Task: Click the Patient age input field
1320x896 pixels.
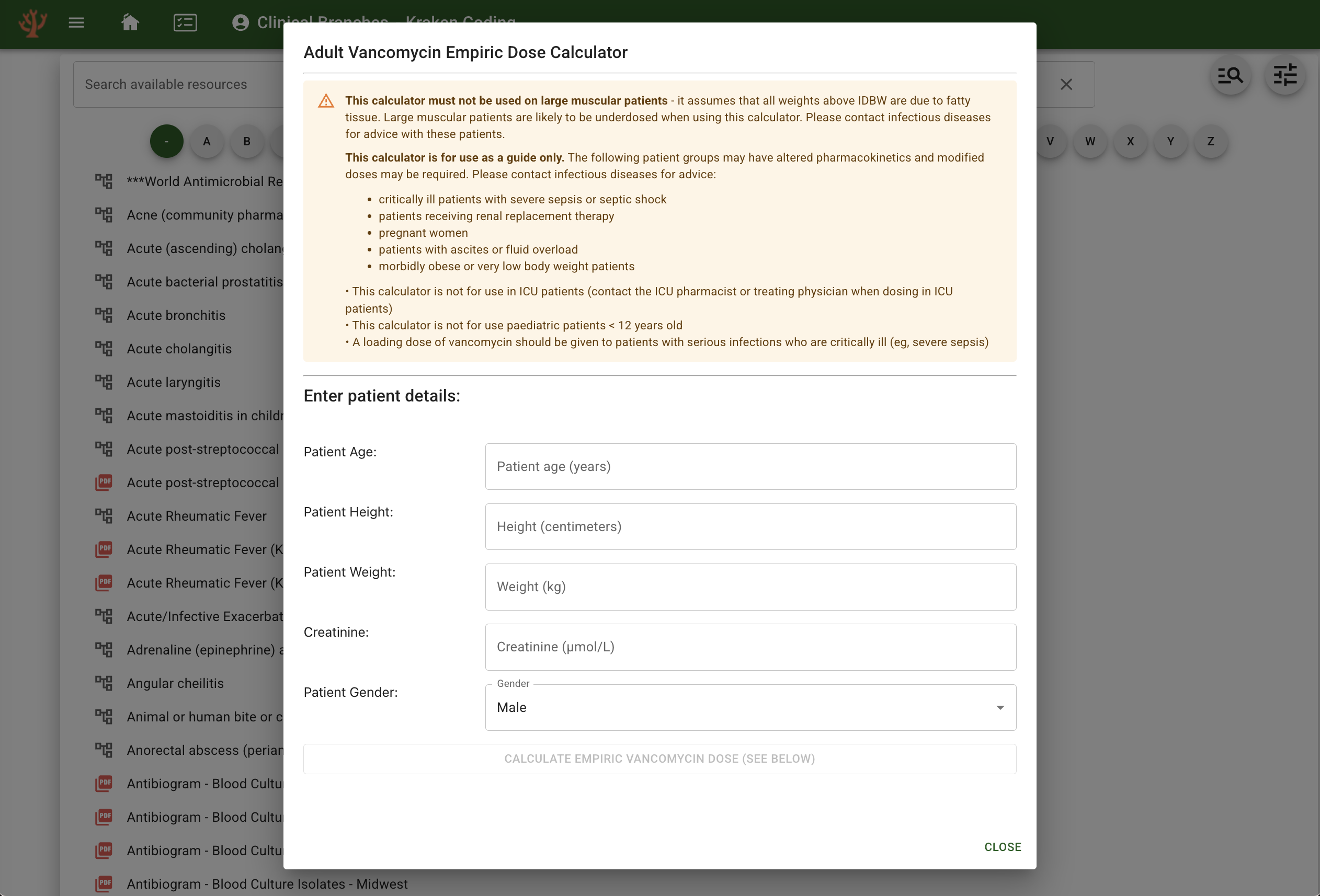Action: (750, 466)
